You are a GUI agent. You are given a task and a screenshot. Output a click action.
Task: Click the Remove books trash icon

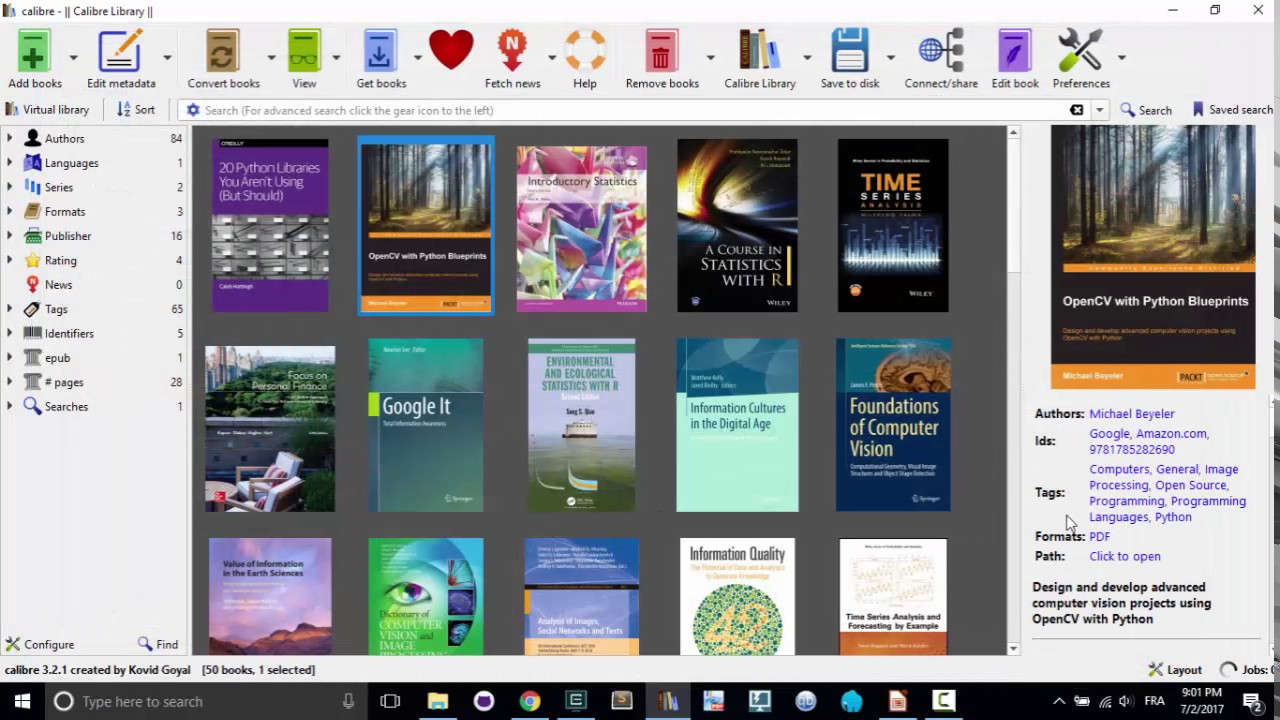pos(661,52)
